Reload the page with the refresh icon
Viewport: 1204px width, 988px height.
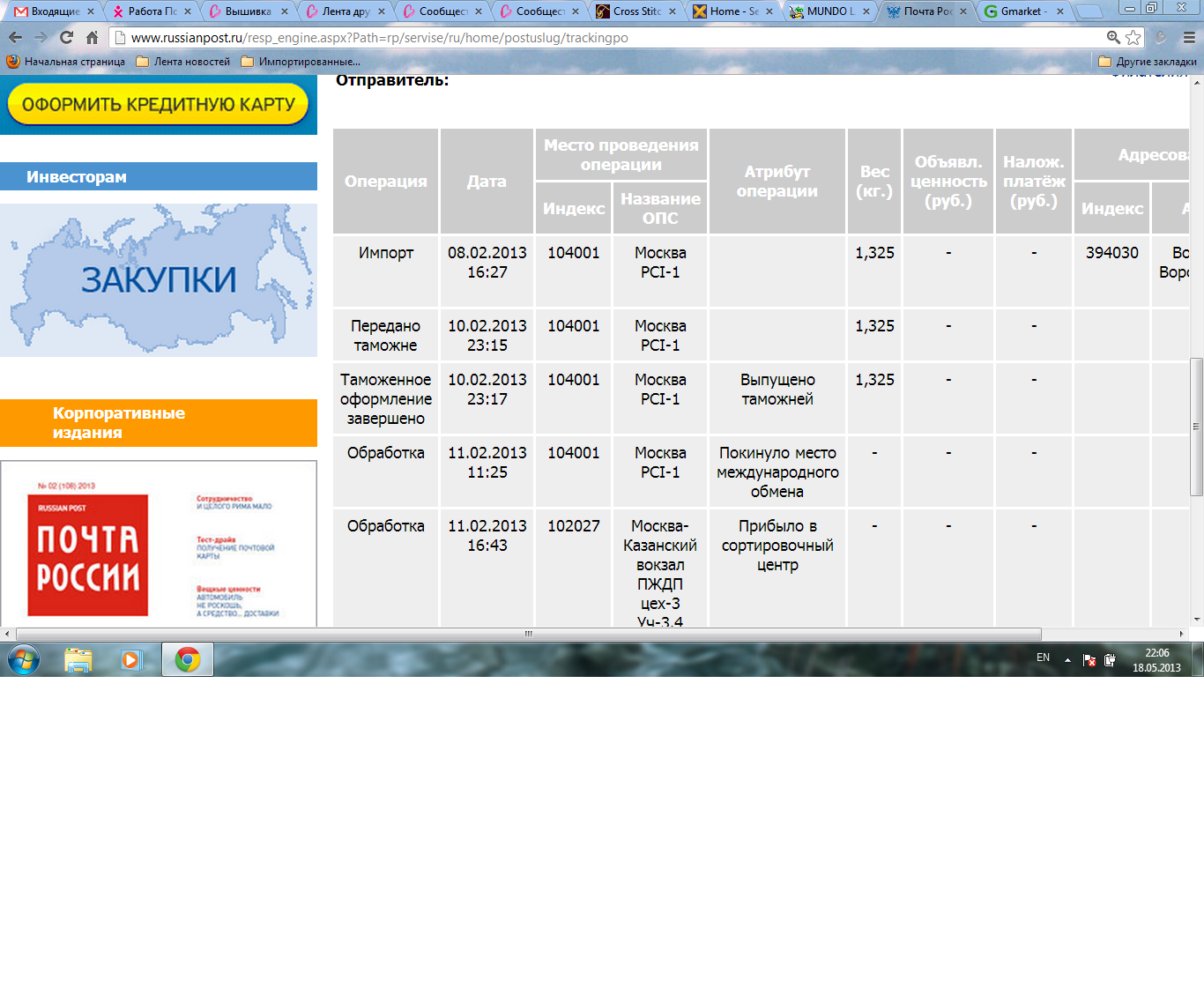[x=66, y=38]
